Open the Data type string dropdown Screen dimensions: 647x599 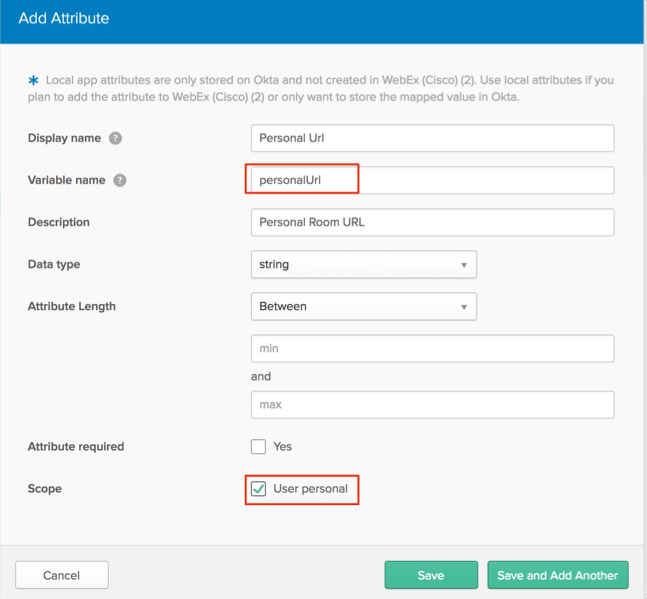point(363,265)
